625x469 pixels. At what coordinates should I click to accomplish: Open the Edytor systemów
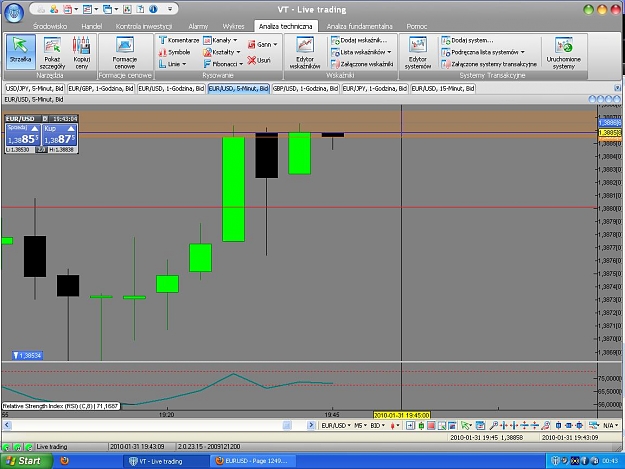coord(418,52)
